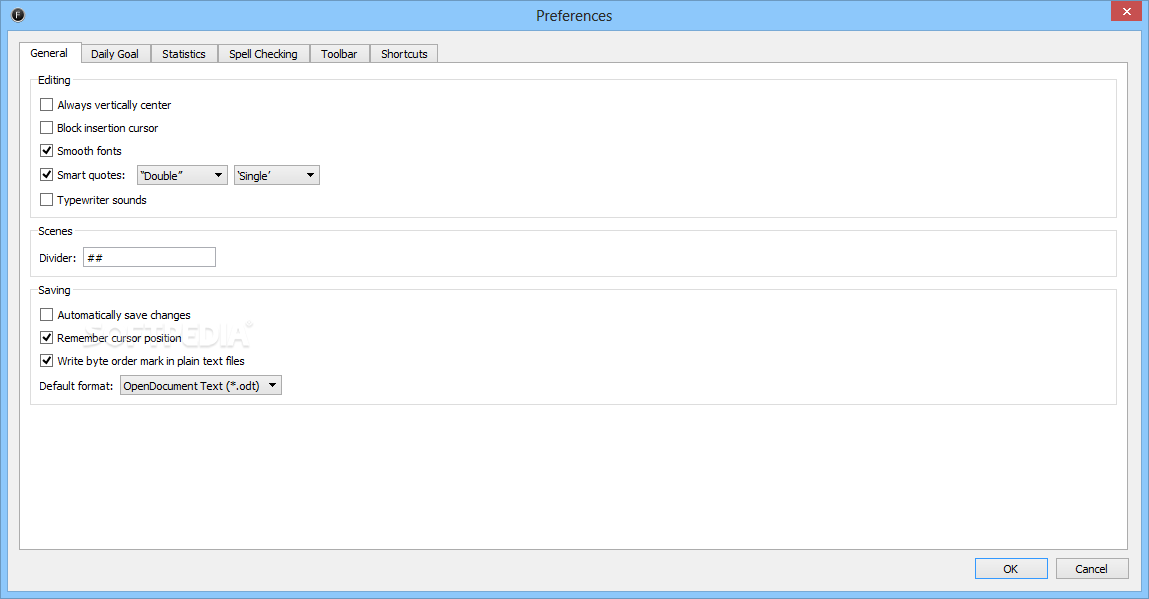Turn on Typewriter sounds
This screenshot has width=1149, height=599.
[46, 199]
